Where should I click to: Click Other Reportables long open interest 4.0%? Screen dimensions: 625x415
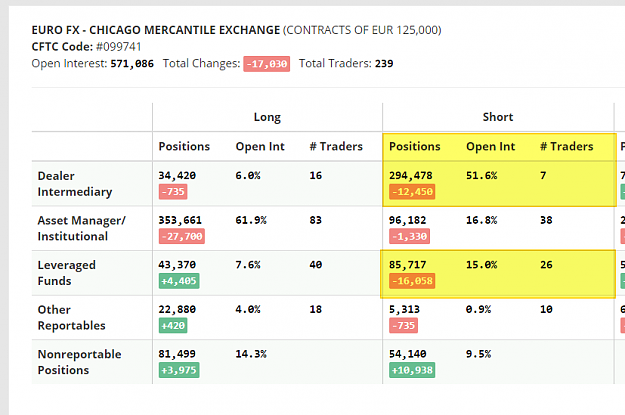coord(248,310)
